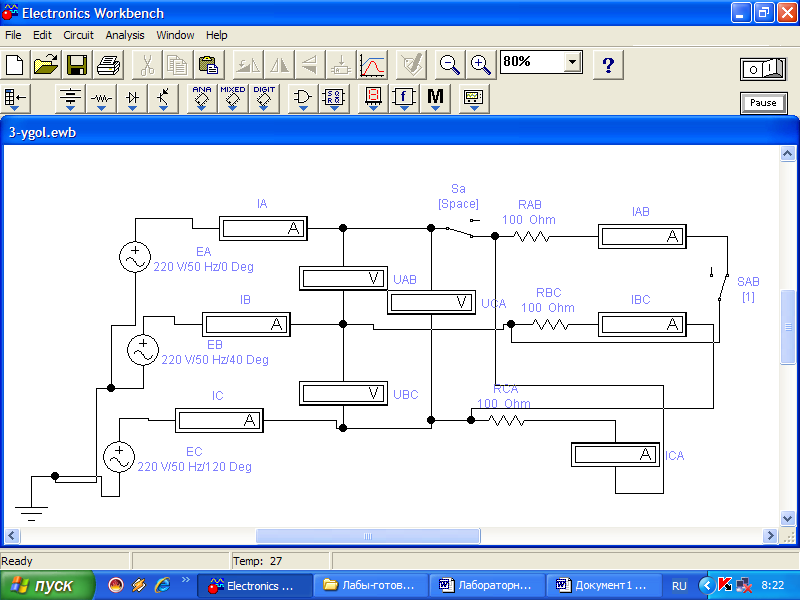Image resolution: width=800 pixels, height=600 pixels.
Task: Switch to Лабы-готов folder in taskbar
Action: (370, 585)
